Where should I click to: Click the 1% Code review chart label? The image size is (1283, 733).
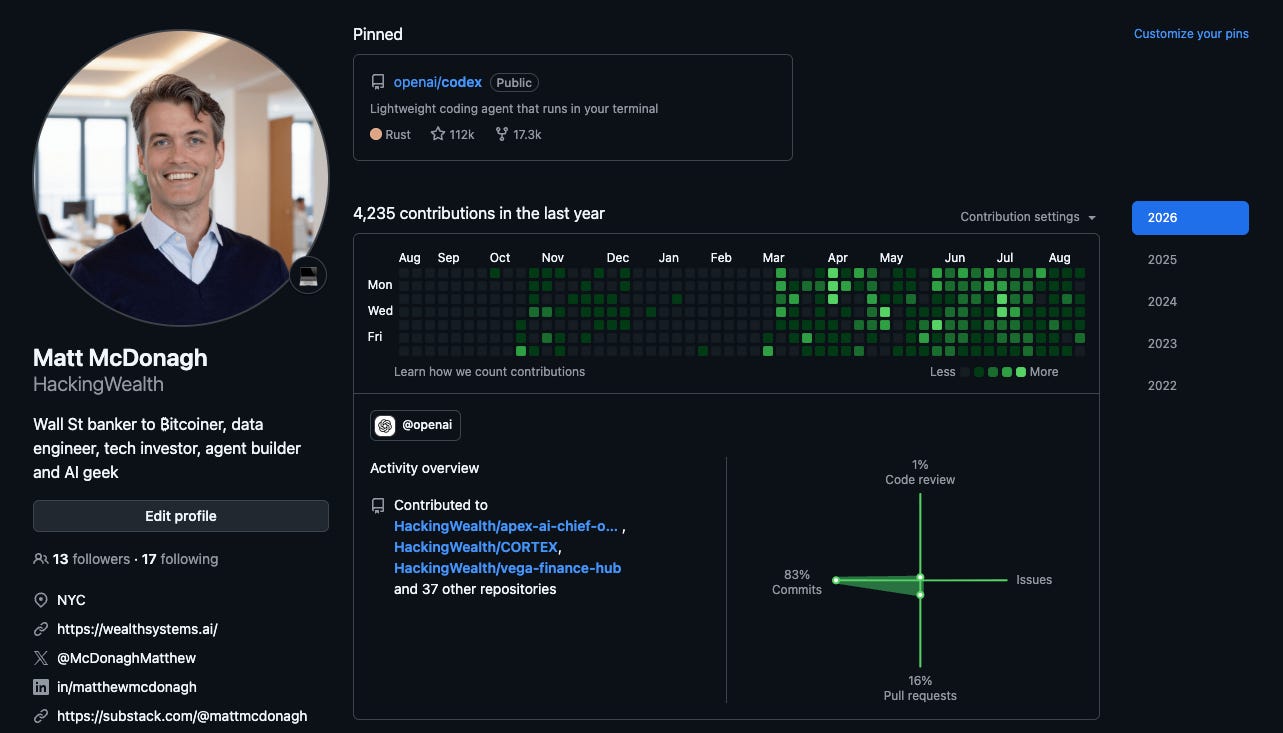[920, 472]
